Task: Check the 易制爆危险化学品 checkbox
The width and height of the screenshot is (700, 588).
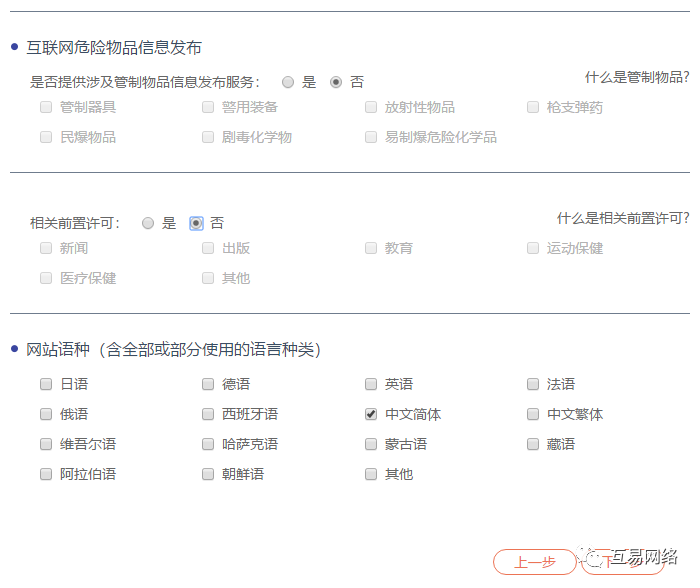Action: pos(371,137)
